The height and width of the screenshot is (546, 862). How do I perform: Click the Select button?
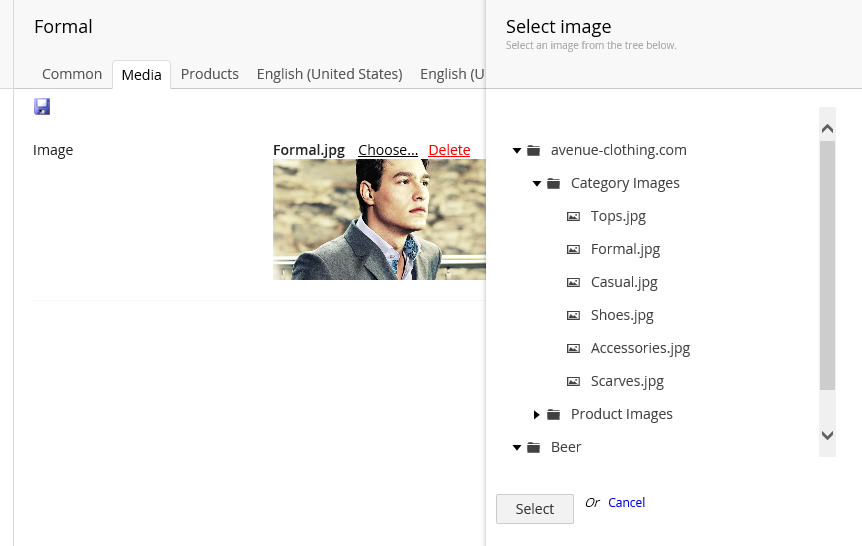pyautogui.click(x=535, y=509)
